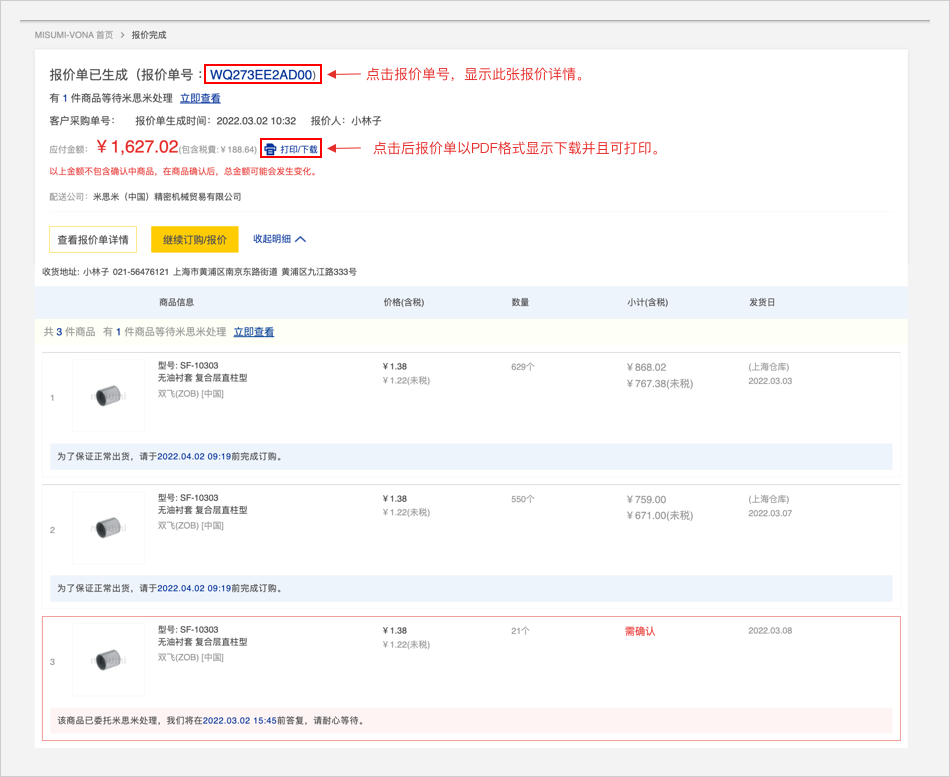The height and width of the screenshot is (777, 950).
Task: Click the 商品信息 column header
Action: [176, 302]
